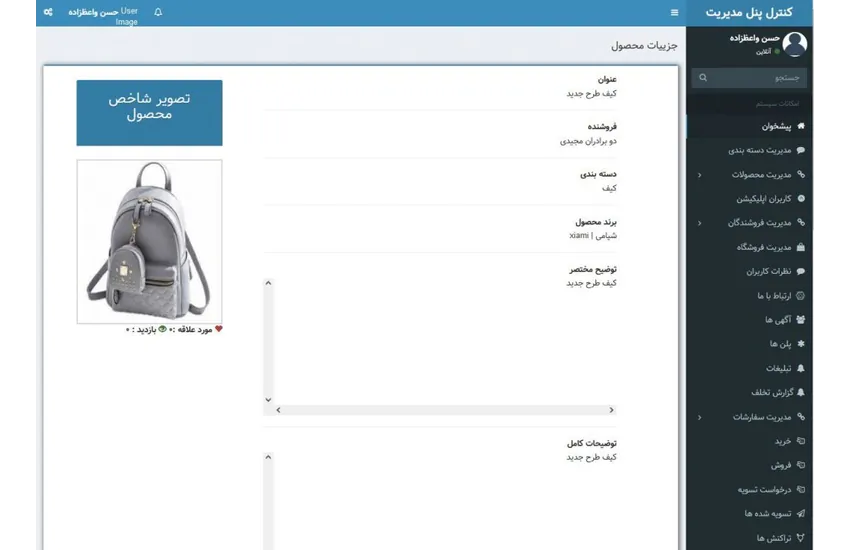
Task: Click the bell icon beside تبلیغات
Action: tap(801, 368)
